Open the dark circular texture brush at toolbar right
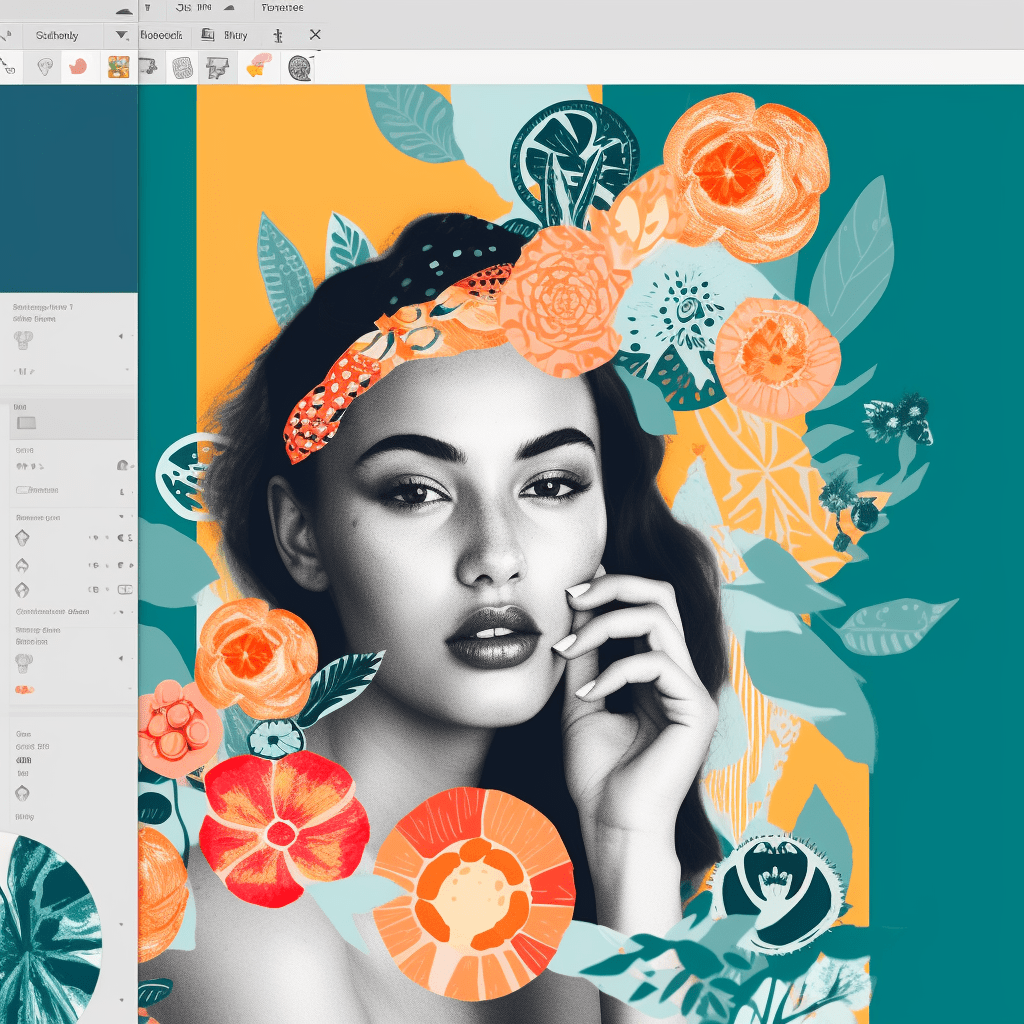This screenshot has height=1024, width=1024. 300,67
